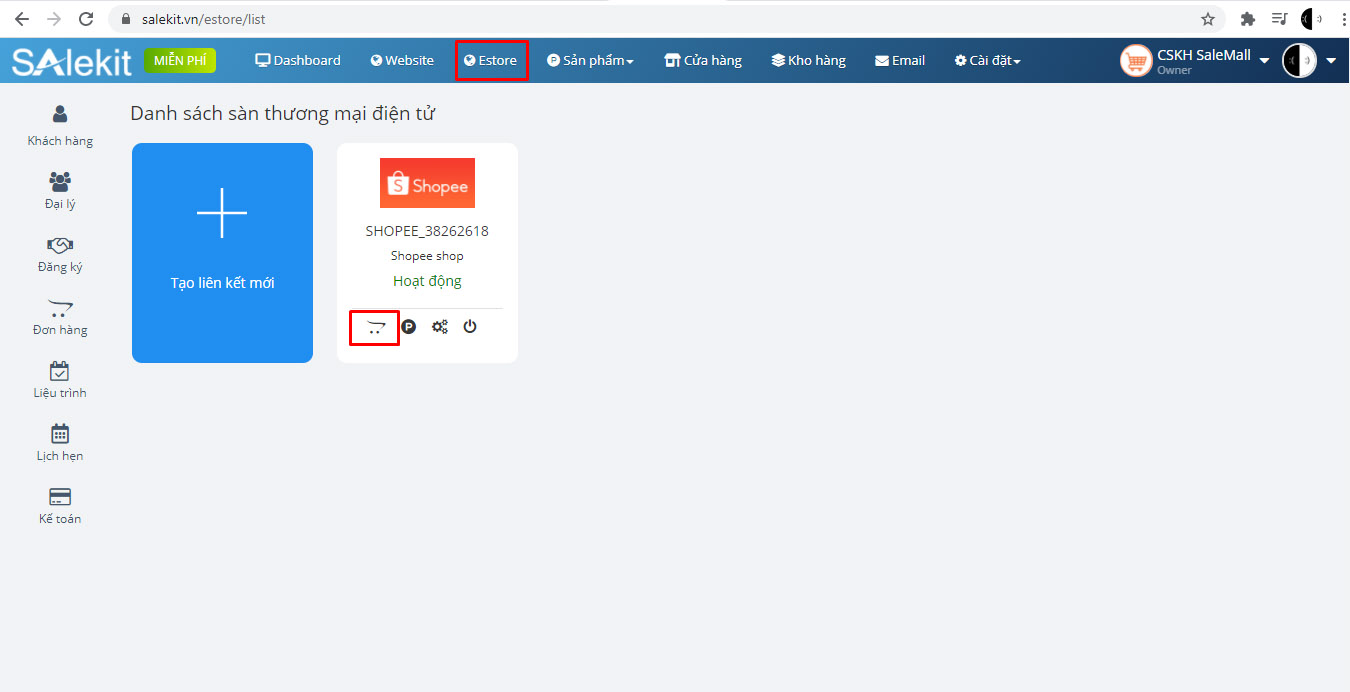This screenshot has height=692, width=1350.
Task: Click the Shopee product sync P icon
Action: click(408, 327)
